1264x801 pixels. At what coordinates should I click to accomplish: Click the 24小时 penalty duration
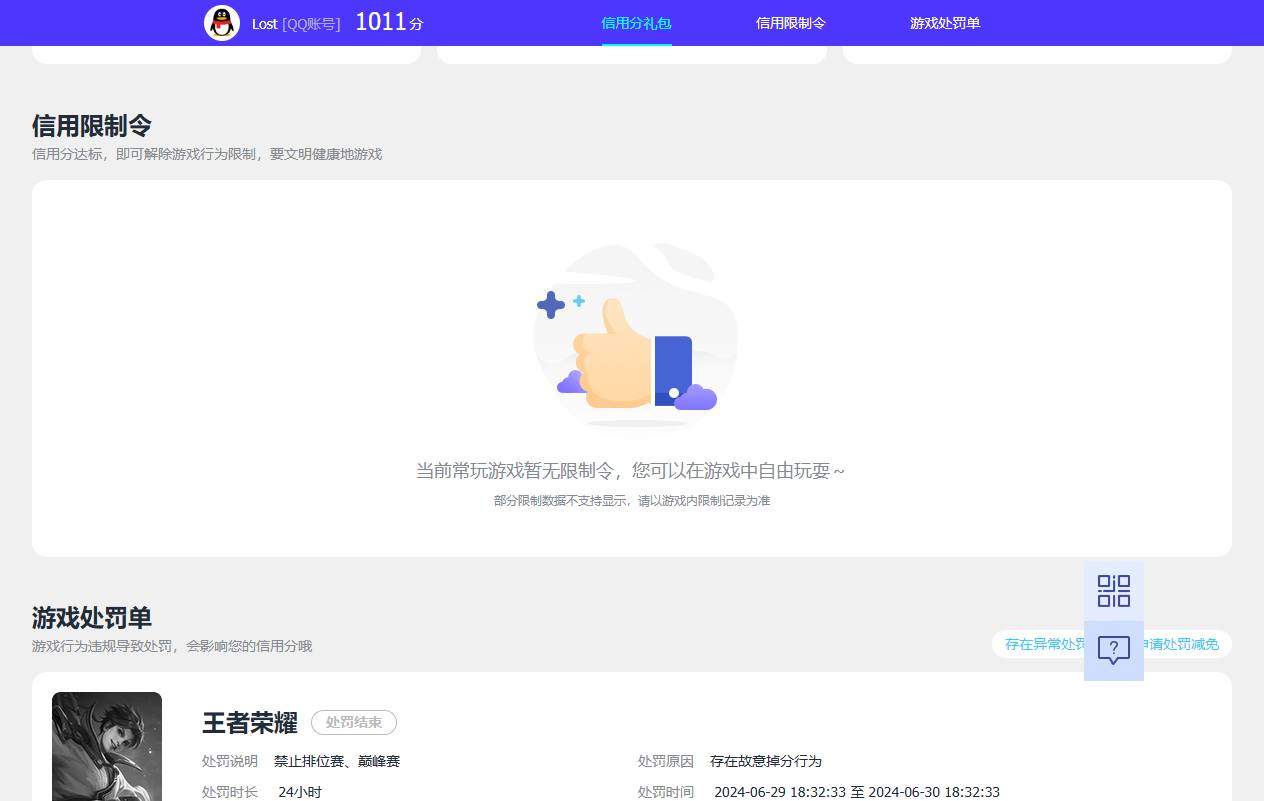300,792
